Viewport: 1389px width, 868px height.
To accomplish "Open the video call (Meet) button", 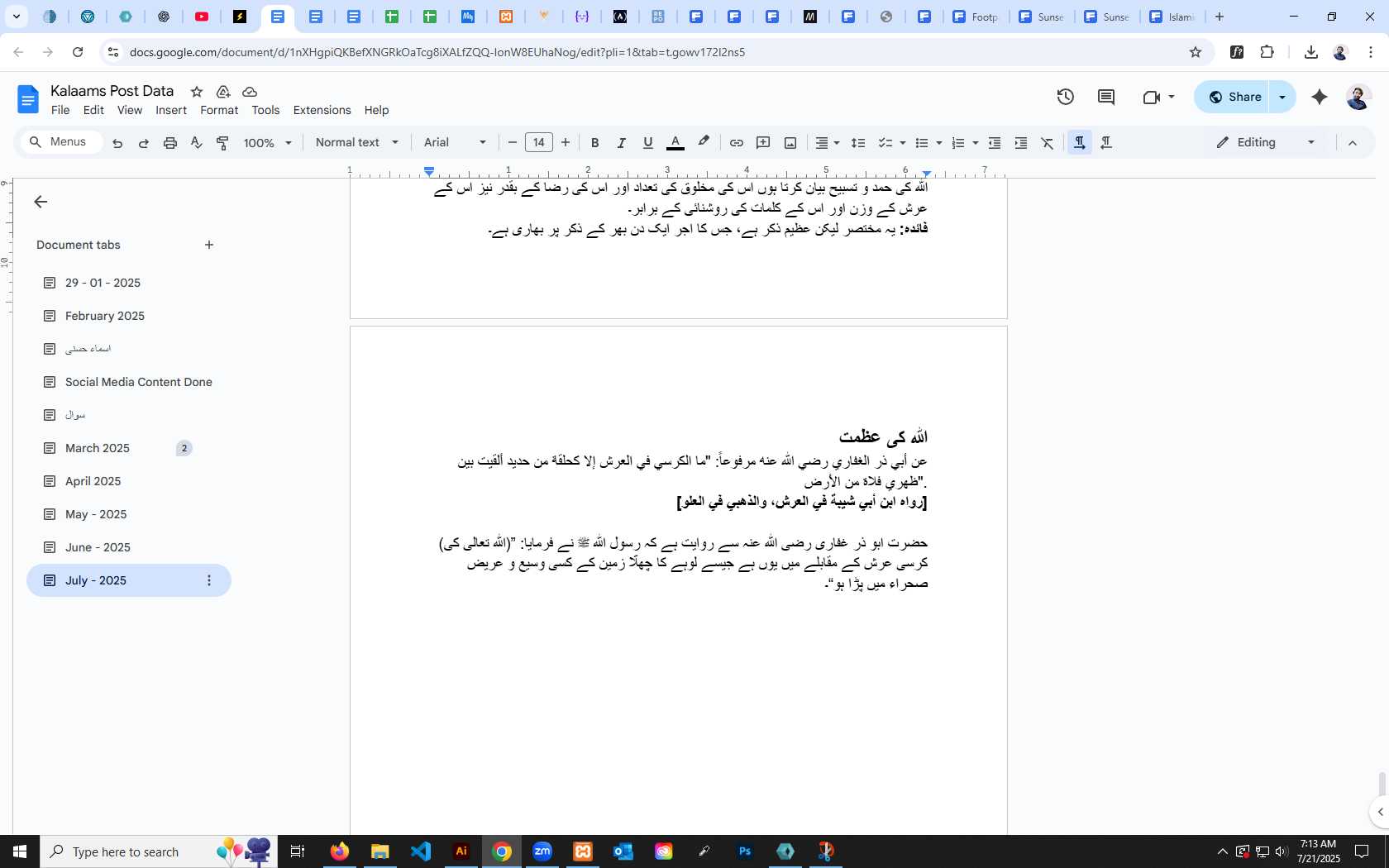I will click(x=1158, y=97).
